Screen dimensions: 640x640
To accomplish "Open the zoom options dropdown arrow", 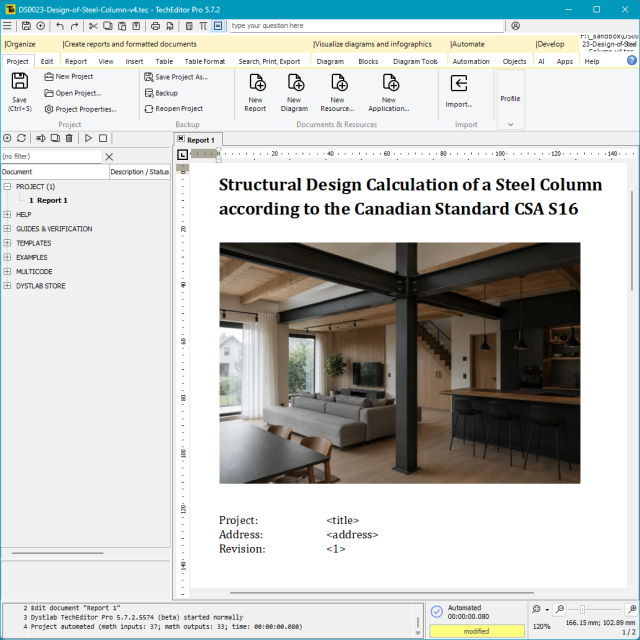I will (x=547, y=610).
